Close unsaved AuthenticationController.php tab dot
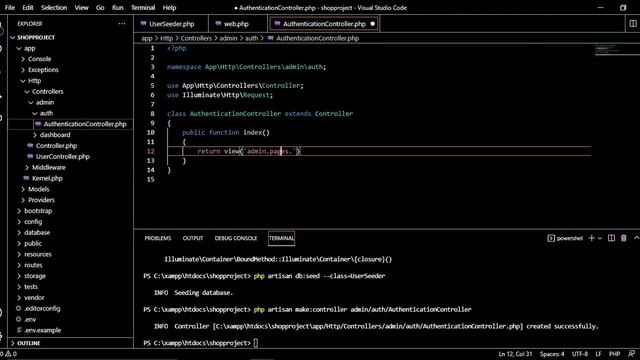Image resolution: width=640 pixels, height=360 pixels. coord(372,24)
